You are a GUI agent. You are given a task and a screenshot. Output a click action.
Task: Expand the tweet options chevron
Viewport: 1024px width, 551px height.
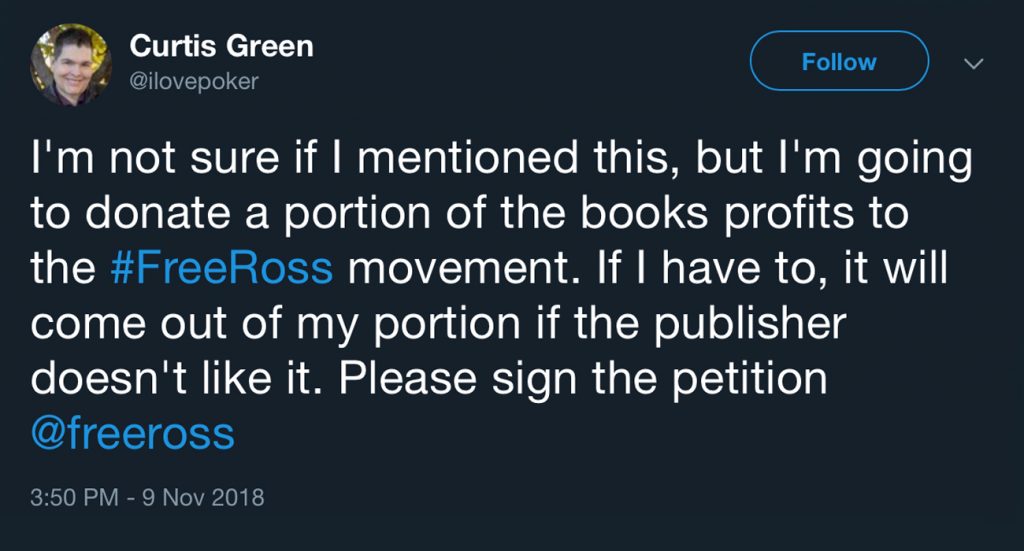pyautogui.click(x=972, y=63)
